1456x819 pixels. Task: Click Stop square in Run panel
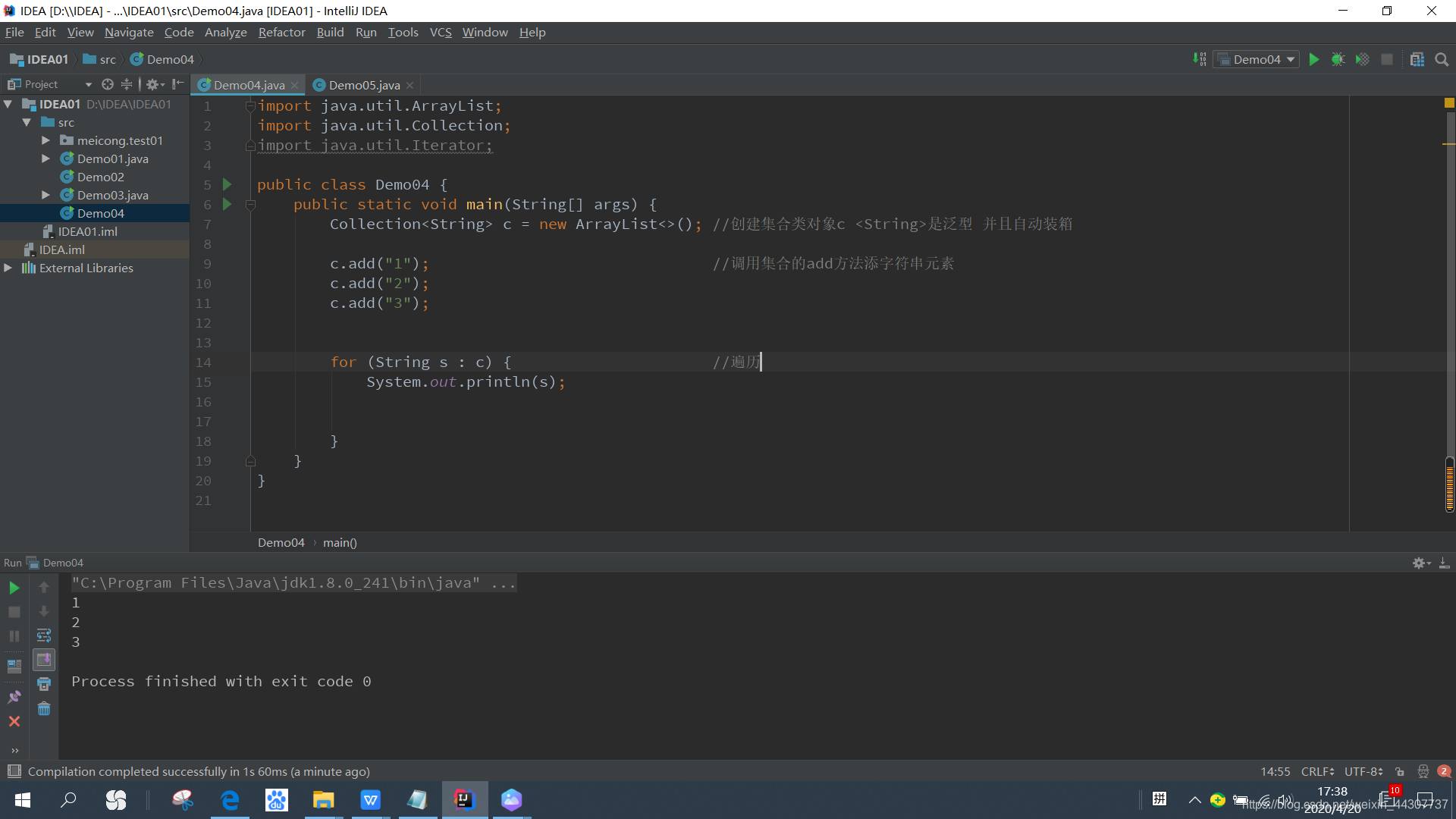coord(14,612)
